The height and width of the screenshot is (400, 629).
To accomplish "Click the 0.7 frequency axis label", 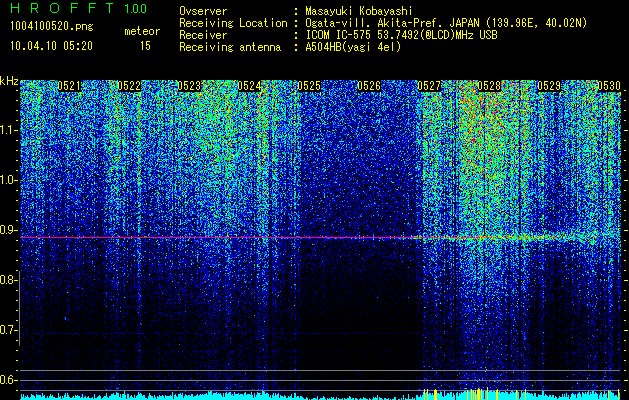I will pos(8,330).
